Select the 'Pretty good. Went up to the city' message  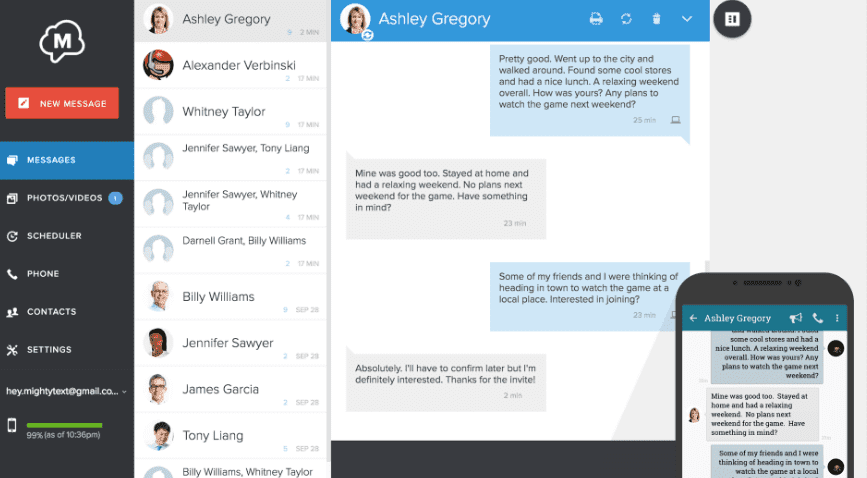(x=589, y=90)
